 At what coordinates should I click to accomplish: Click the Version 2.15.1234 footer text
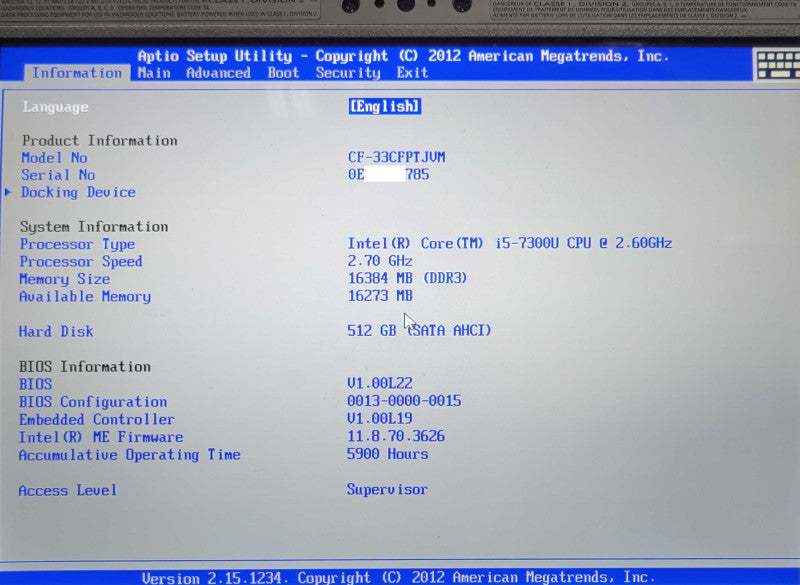[x=398, y=578]
